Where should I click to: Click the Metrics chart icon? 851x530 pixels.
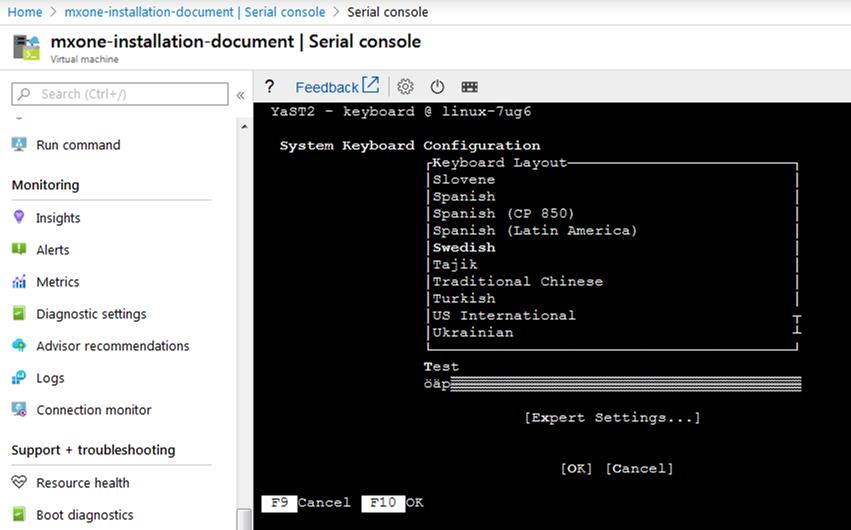19,281
